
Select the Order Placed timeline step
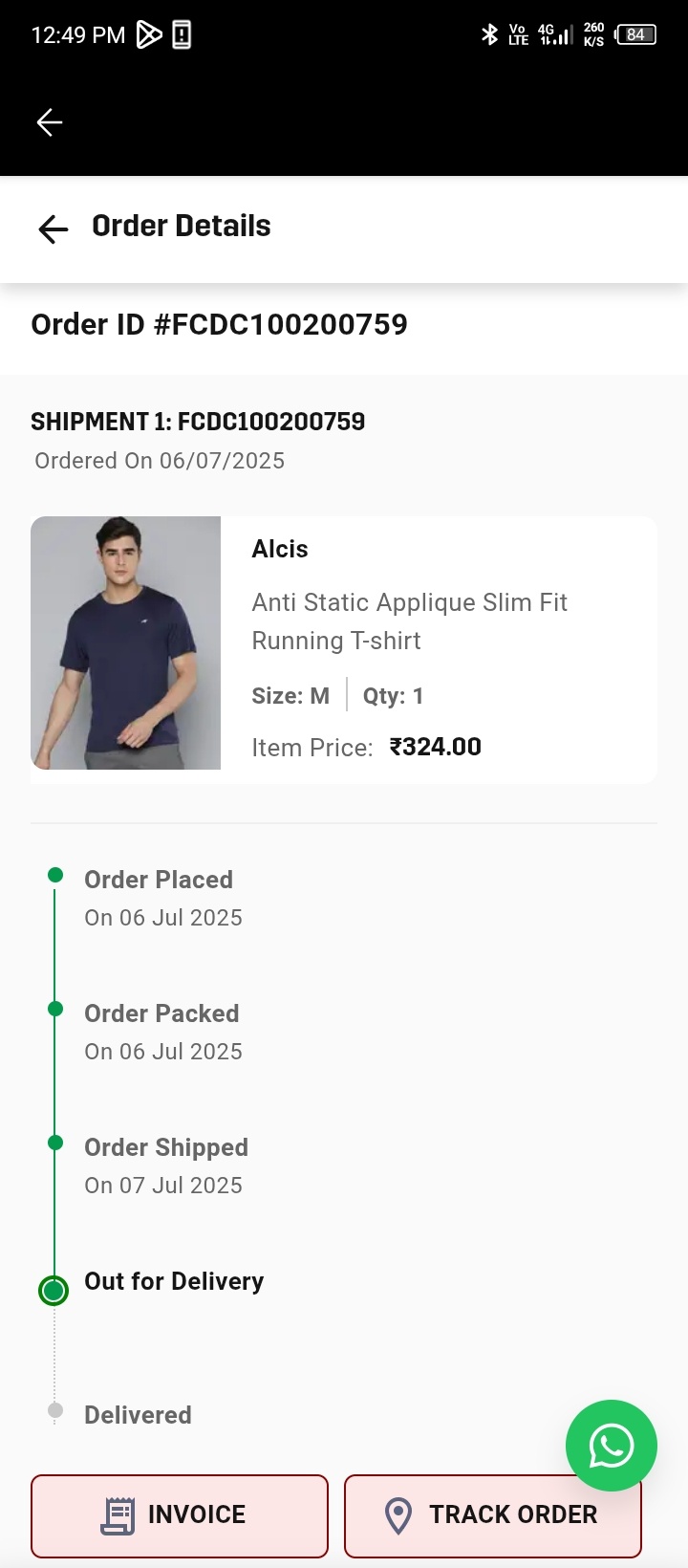click(159, 880)
